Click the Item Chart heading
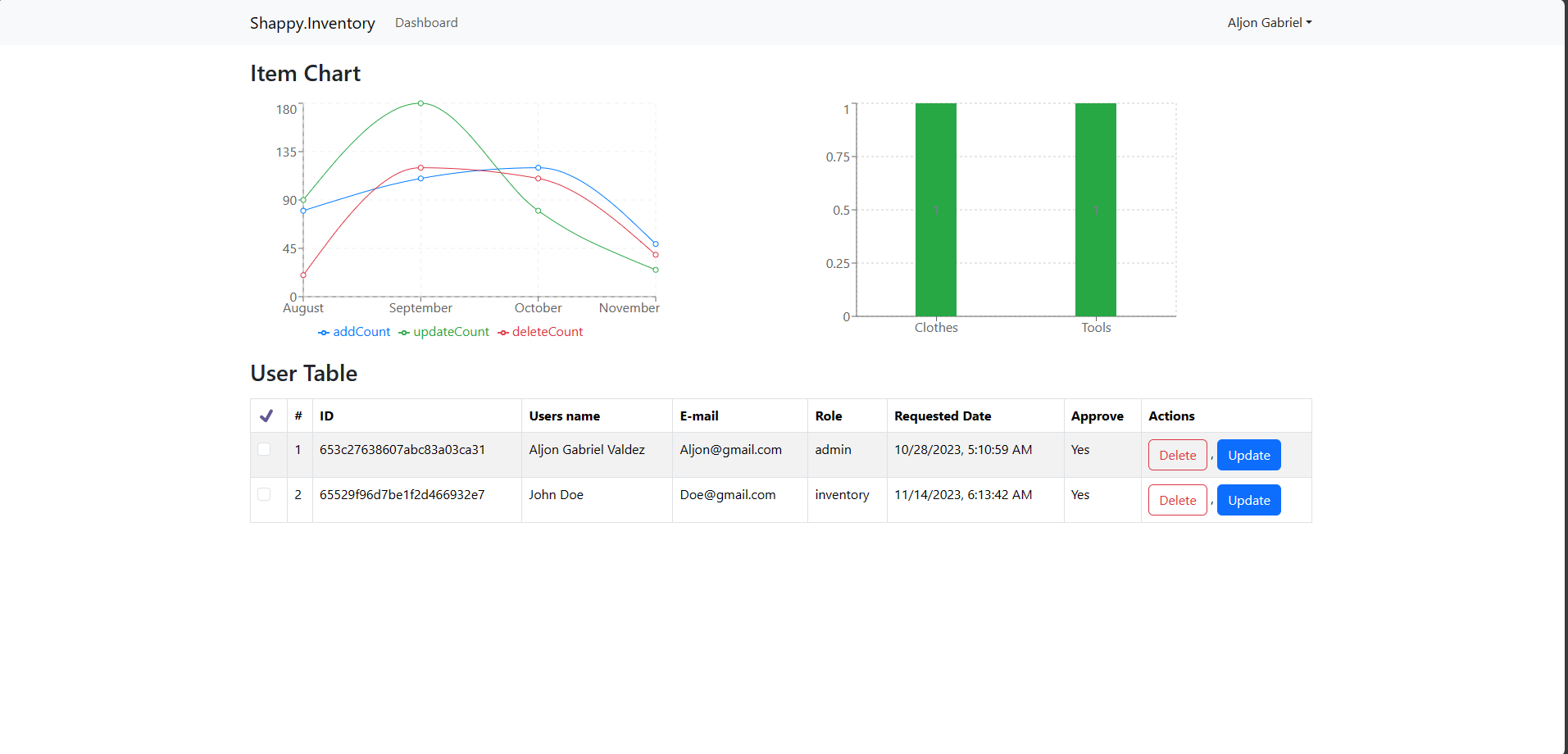 [305, 73]
